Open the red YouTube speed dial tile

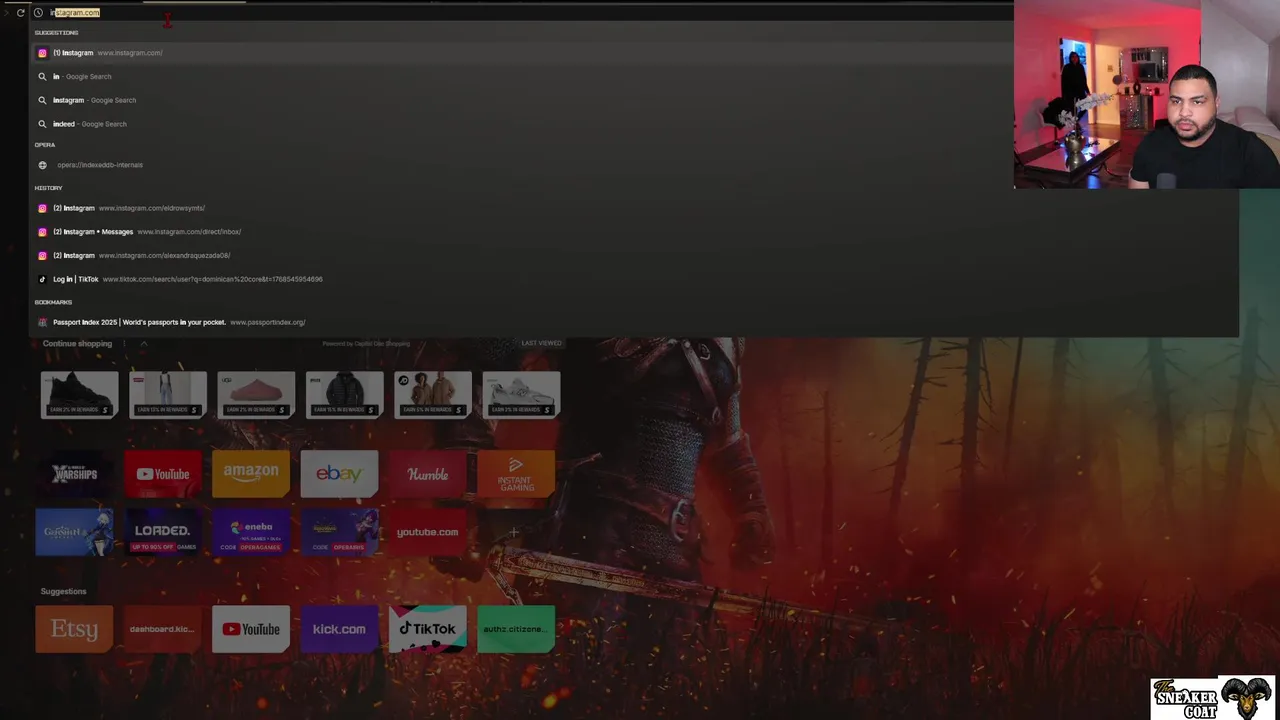pyautogui.click(x=163, y=474)
